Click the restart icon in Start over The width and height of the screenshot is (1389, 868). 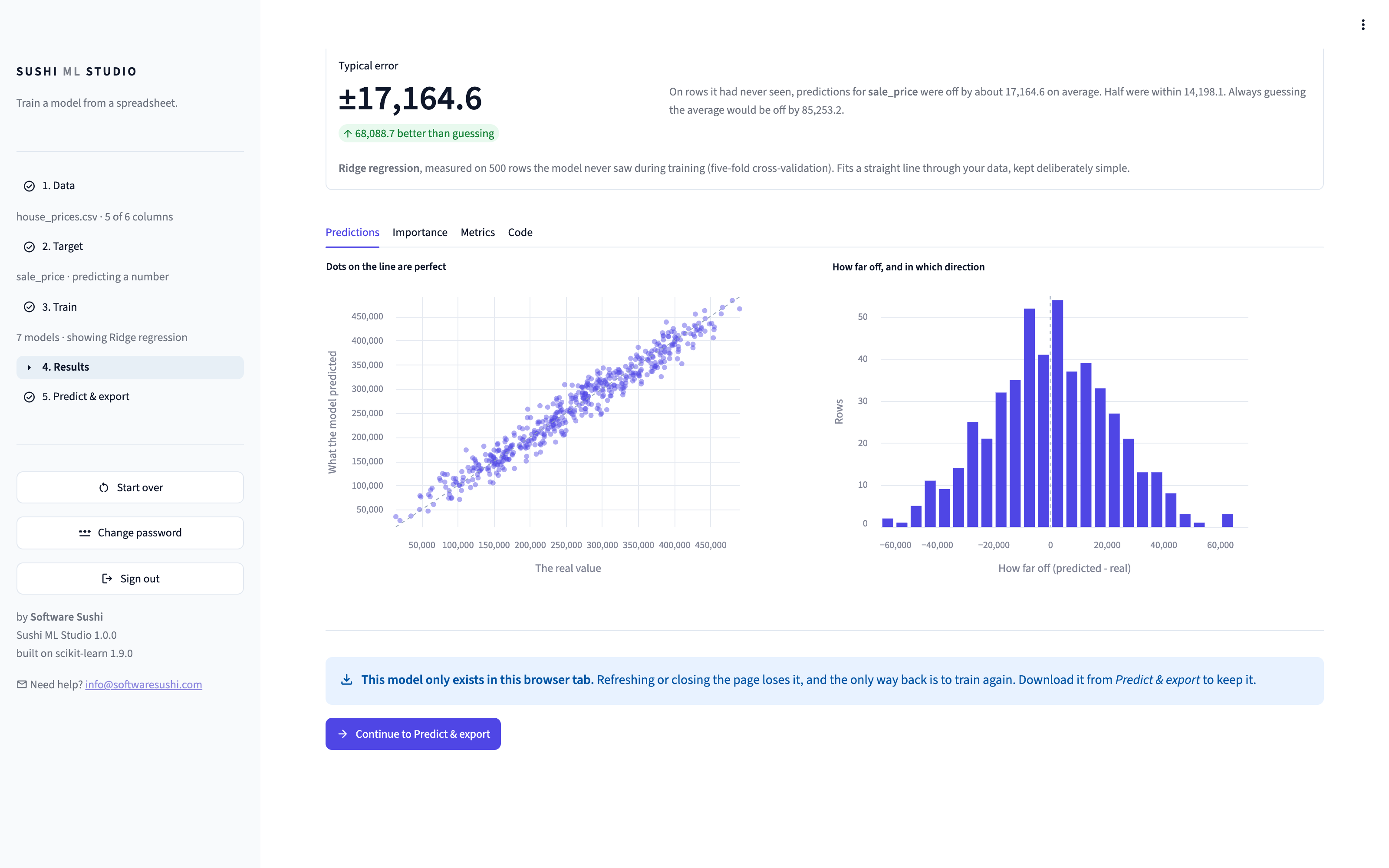pos(104,488)
